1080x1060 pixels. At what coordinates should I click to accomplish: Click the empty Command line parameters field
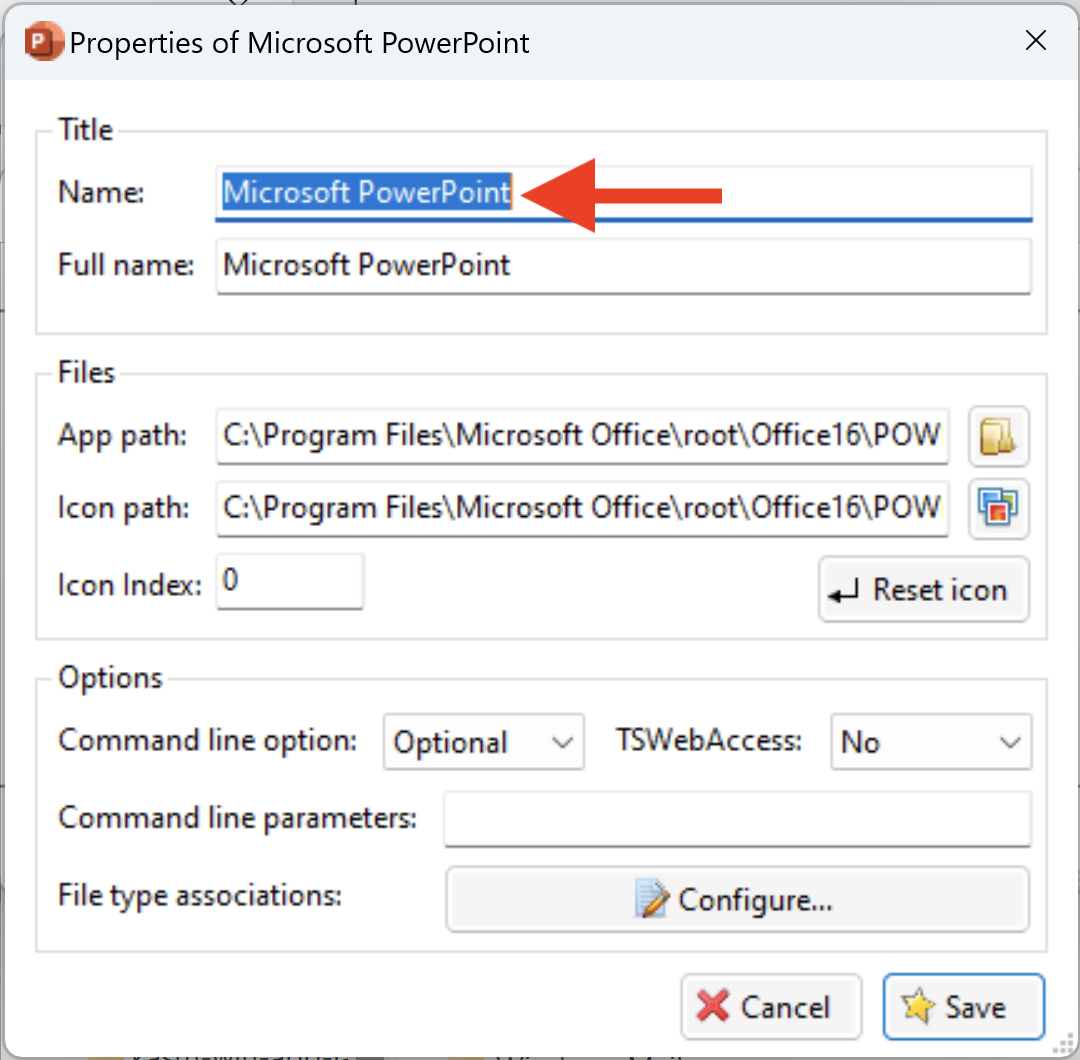click(736, 819)
